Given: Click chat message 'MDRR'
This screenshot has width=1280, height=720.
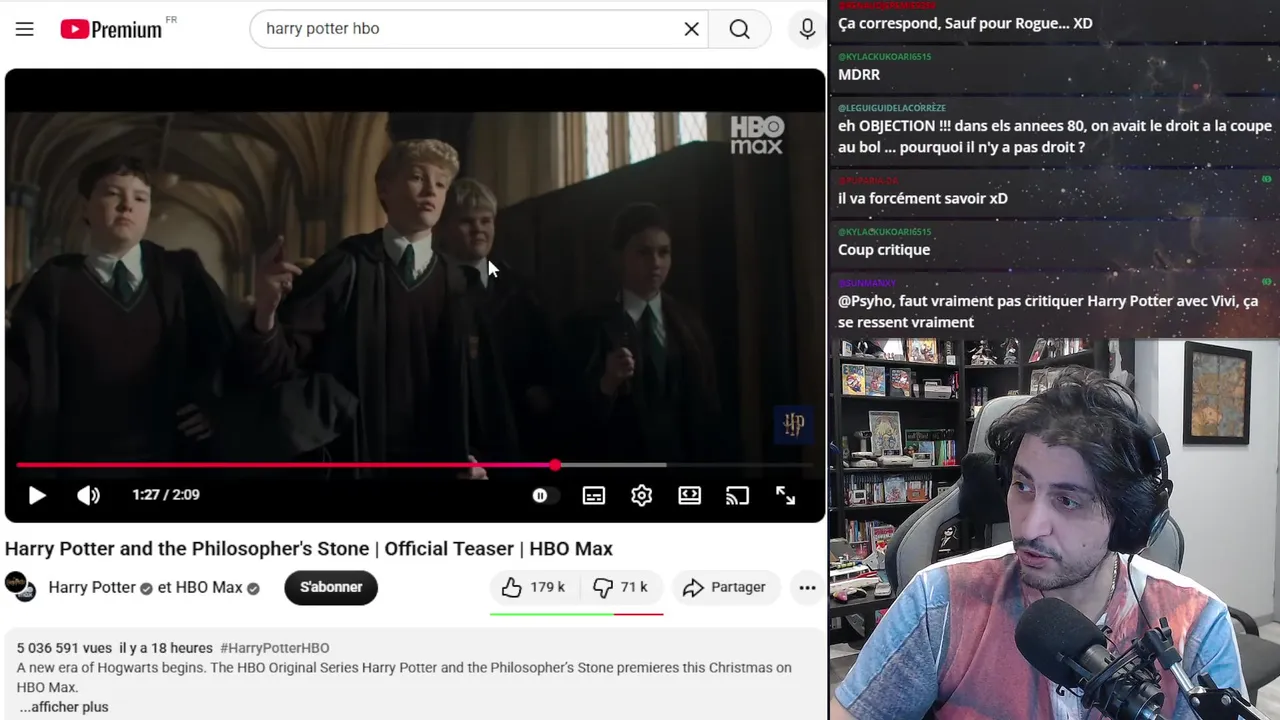Looking at the screenshot, I should coord(859,75).
